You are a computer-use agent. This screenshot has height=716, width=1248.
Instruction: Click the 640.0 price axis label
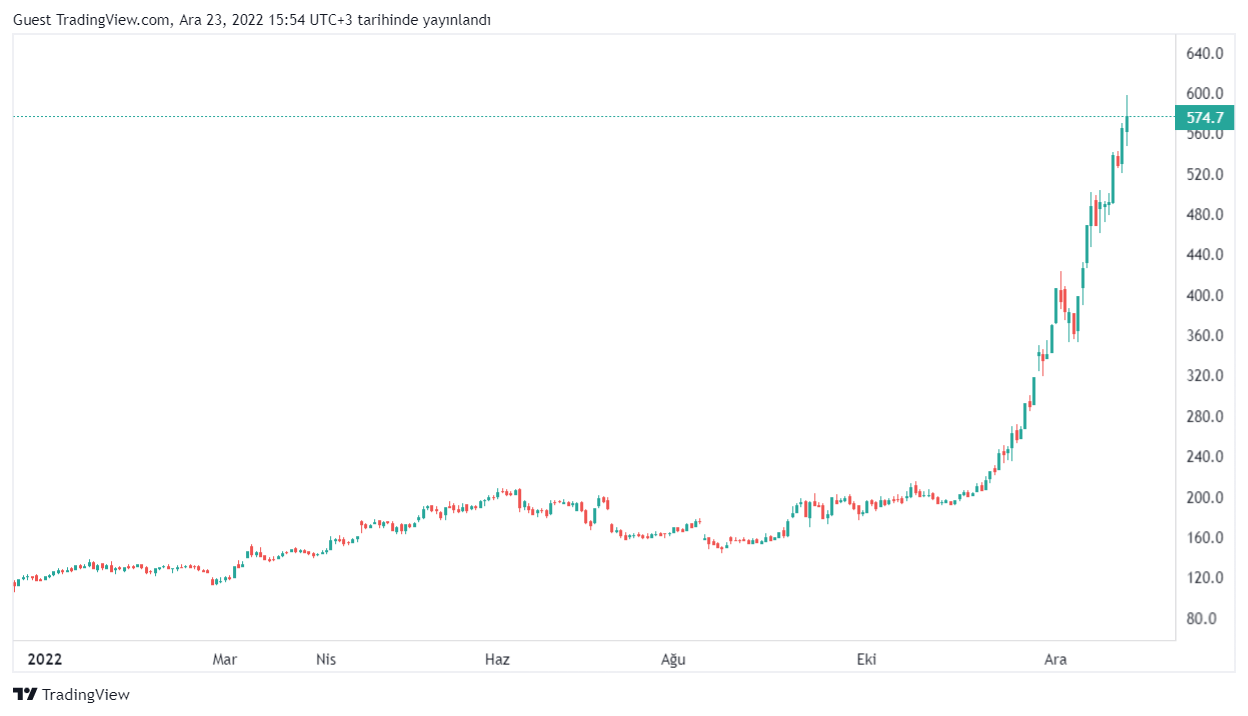(1204, 53)
